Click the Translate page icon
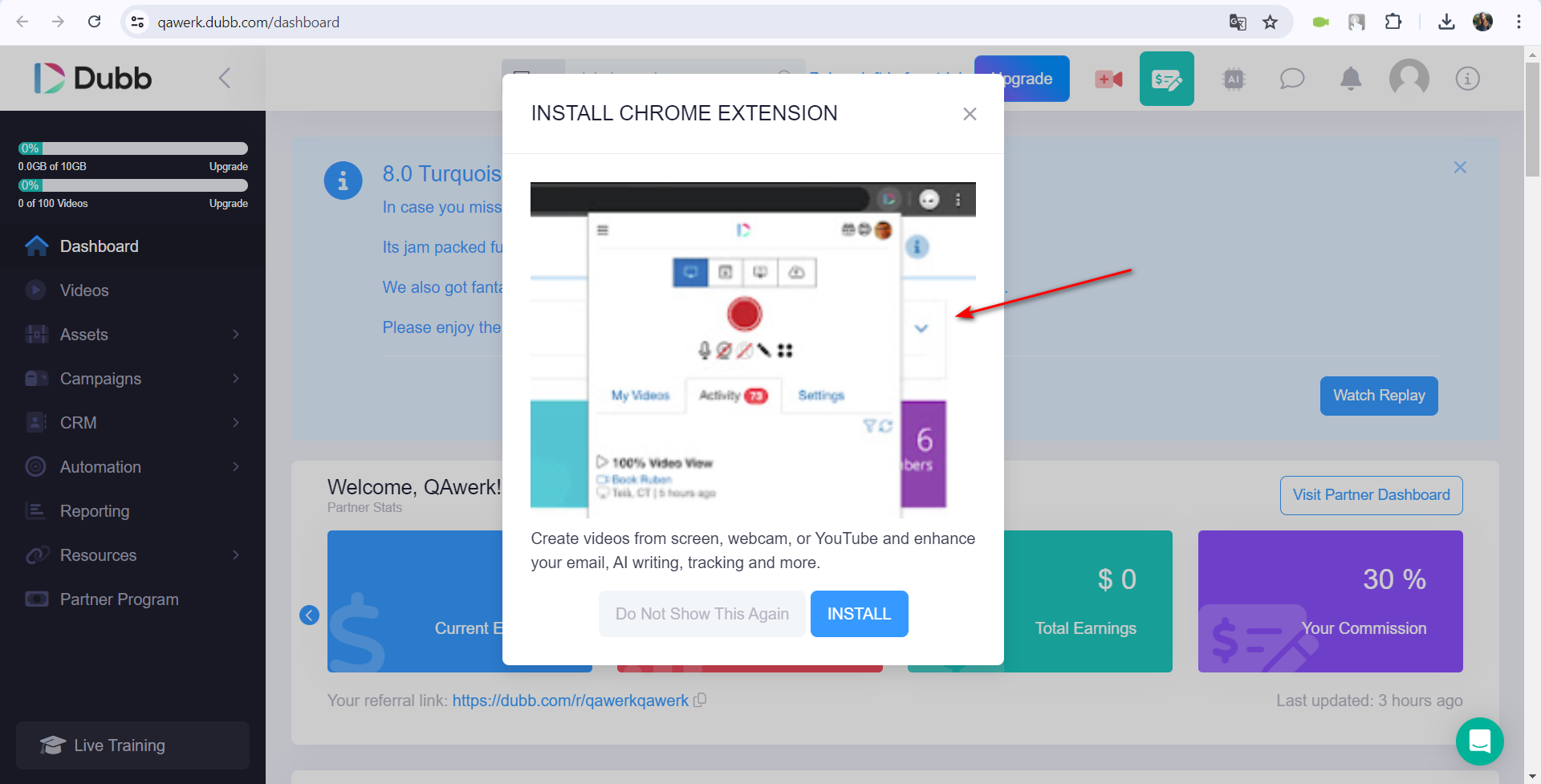Image resolution: width=1541 pixels, height=784 pixels. pyautogui.click(x=1237, y=22)
